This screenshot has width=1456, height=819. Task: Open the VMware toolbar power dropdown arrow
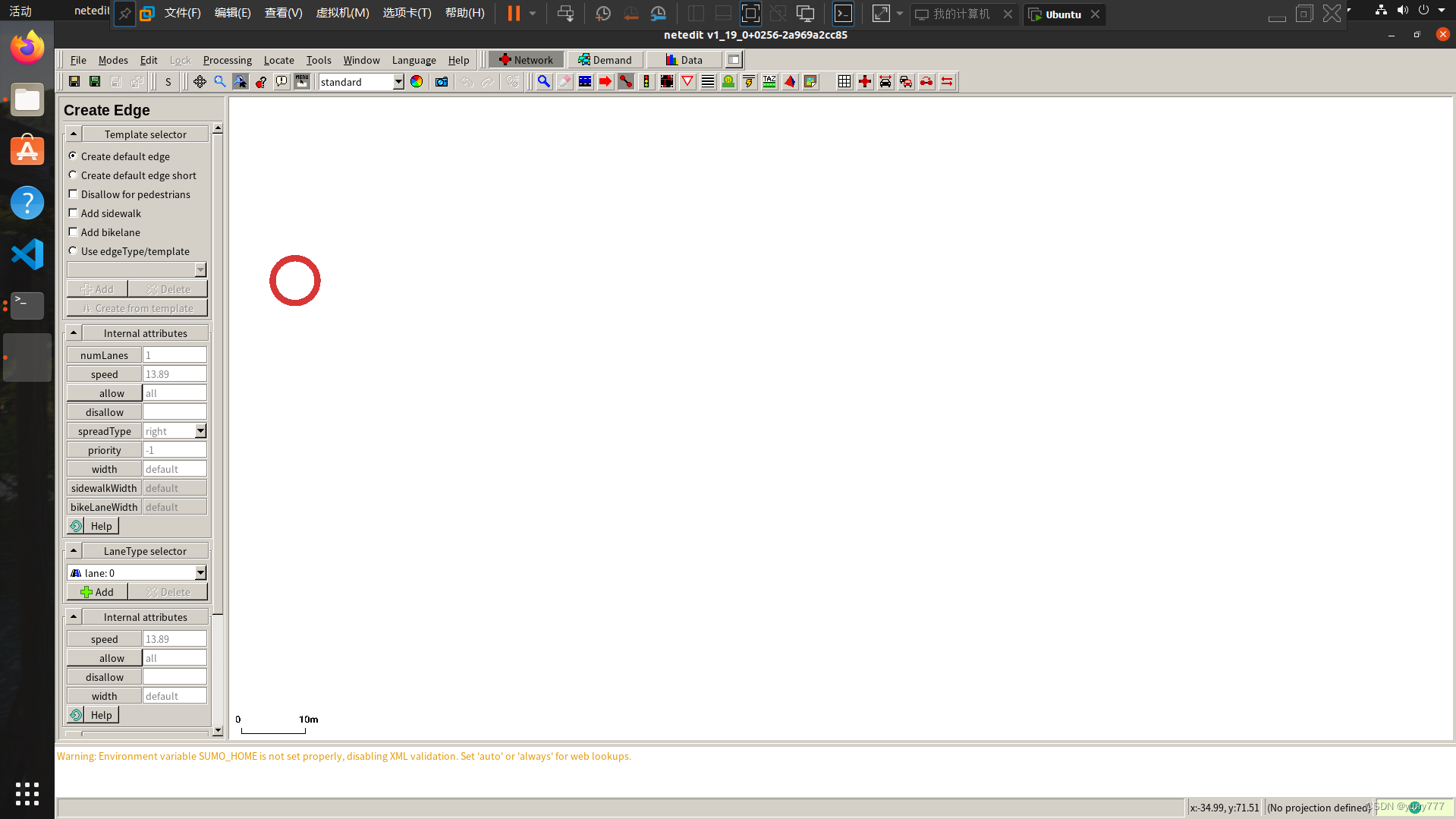(x=533, y=13)
